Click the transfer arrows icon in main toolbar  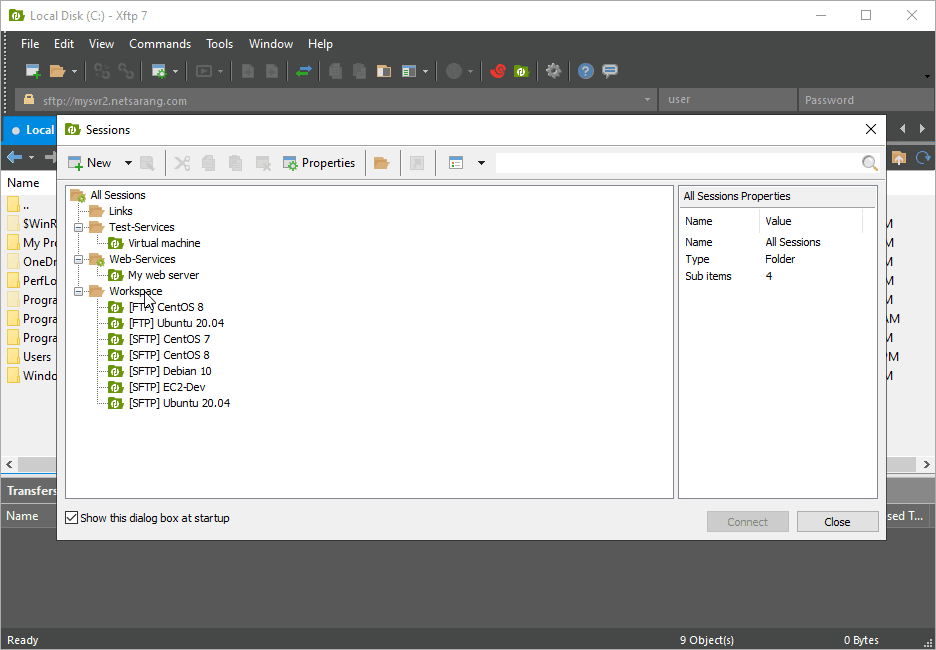click(304, 71)
